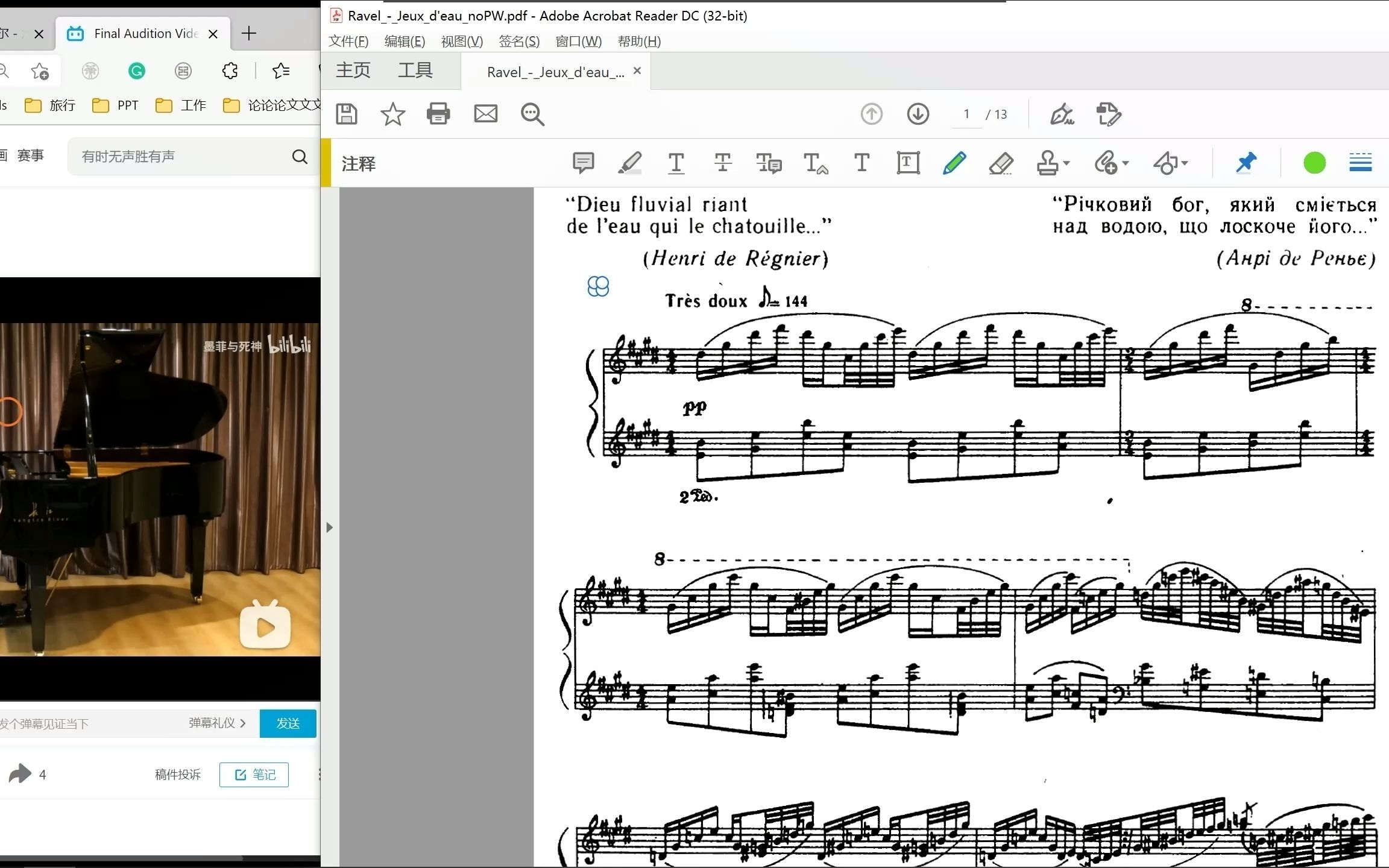Open the 文件(F) menu
This screenshot has width=1389, height=868.
coord(348,42)
